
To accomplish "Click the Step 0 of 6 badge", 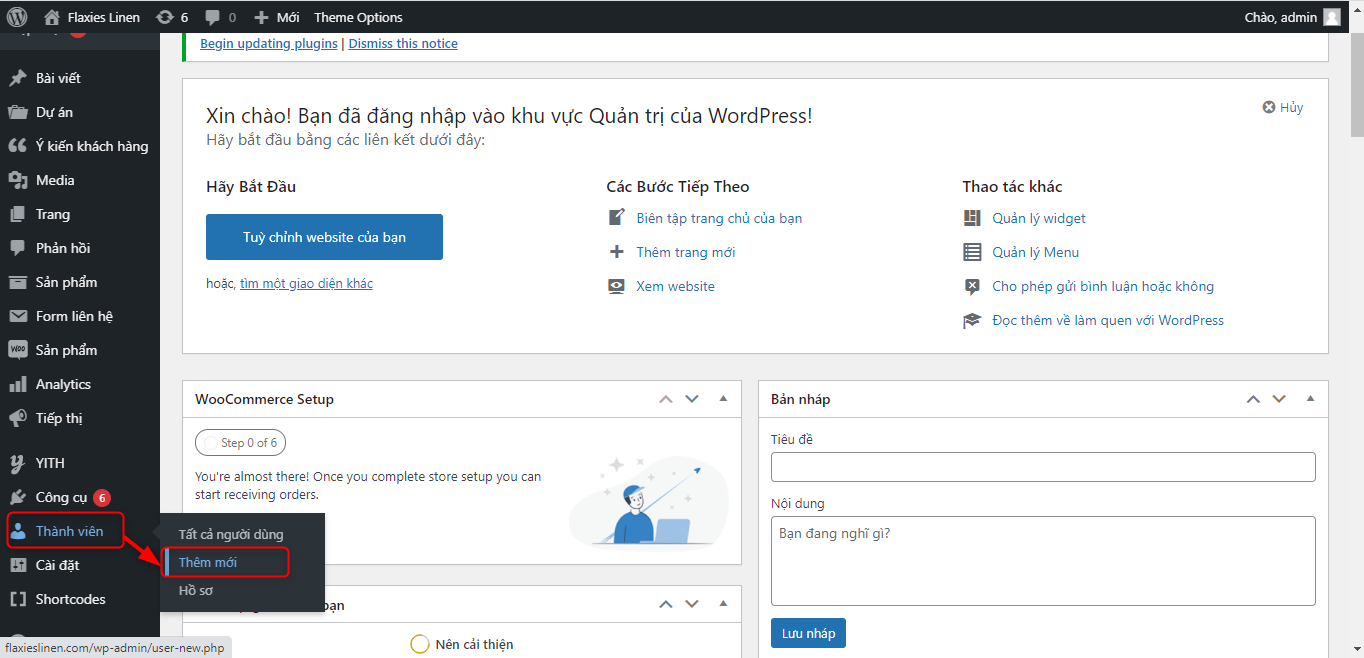I will [240, 442].
